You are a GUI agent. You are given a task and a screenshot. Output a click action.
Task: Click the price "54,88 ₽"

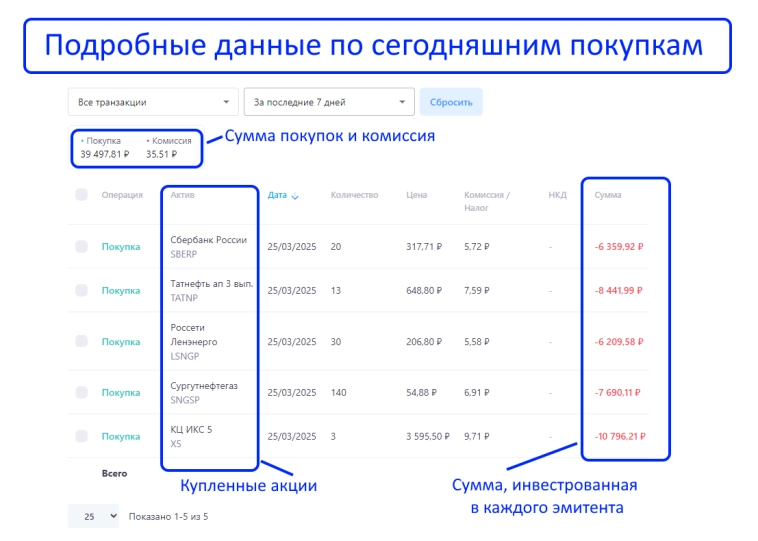tap(422, 393)
